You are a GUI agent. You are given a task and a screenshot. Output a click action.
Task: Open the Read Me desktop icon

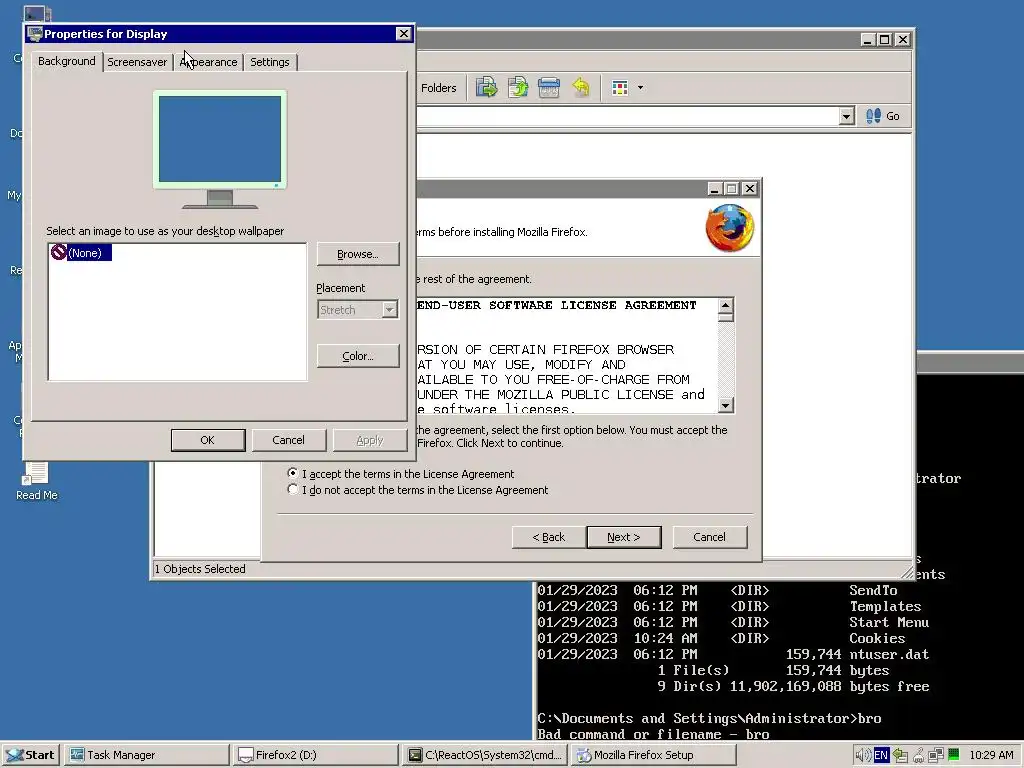[x=37, y=481]
